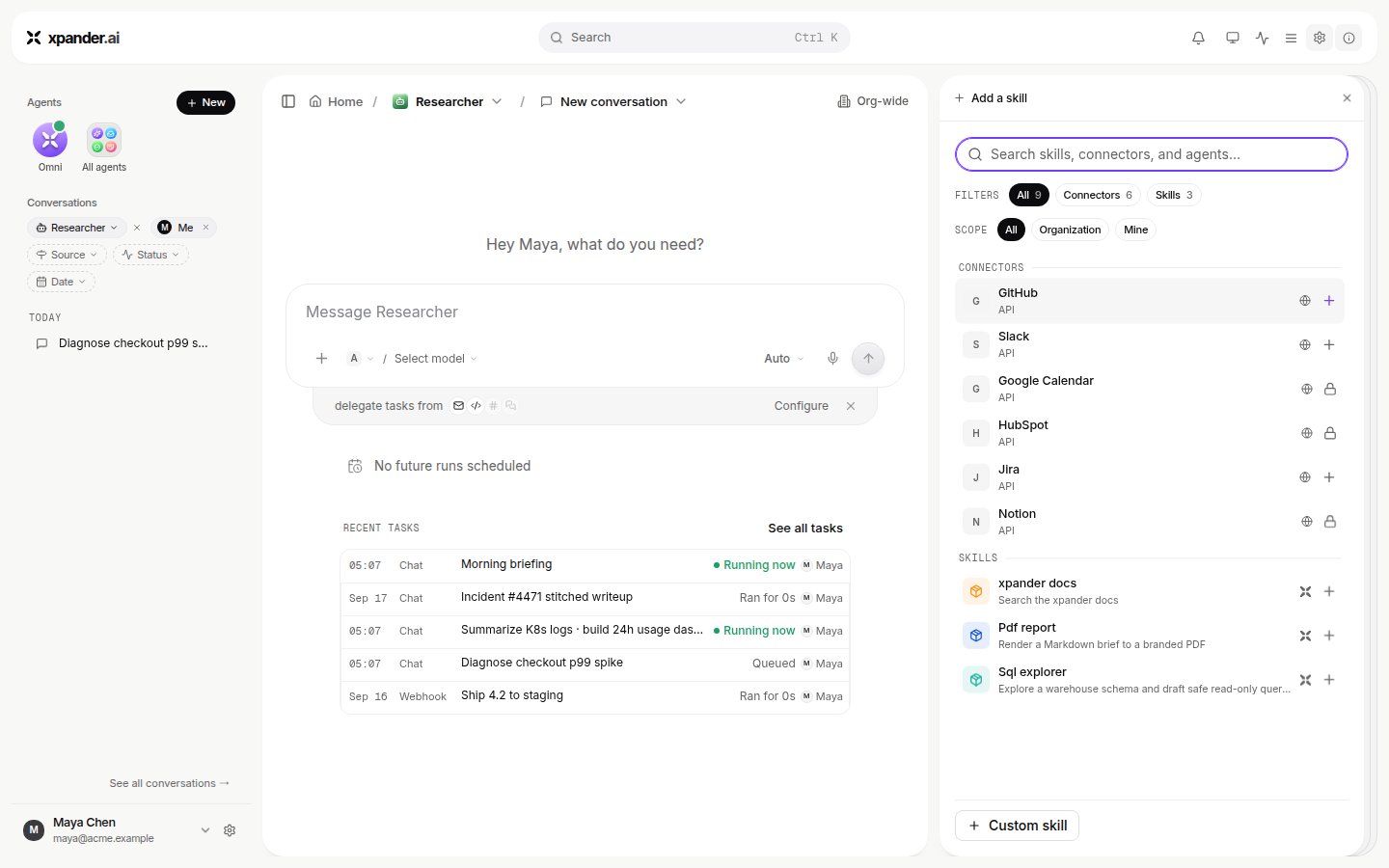This screenshot has width=1389, height=868.
Task: Dismiss the delegate tasks bar
Action: point(851,406)
